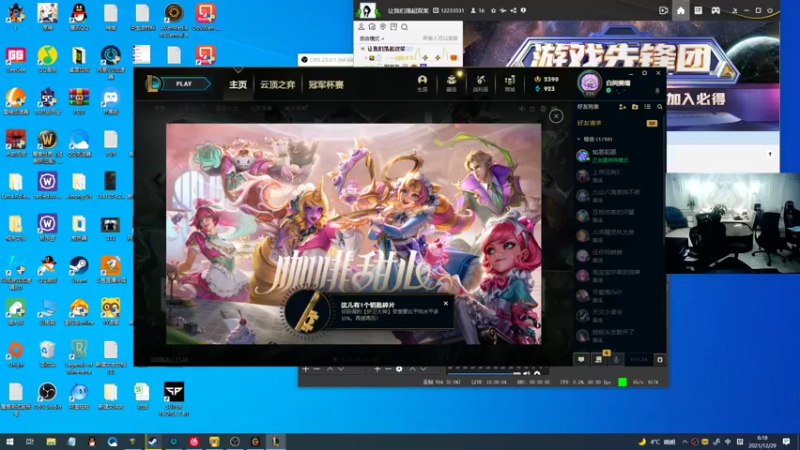Open the 腾讯QQ desktop shortcut
800x450 pixels.
79,17
